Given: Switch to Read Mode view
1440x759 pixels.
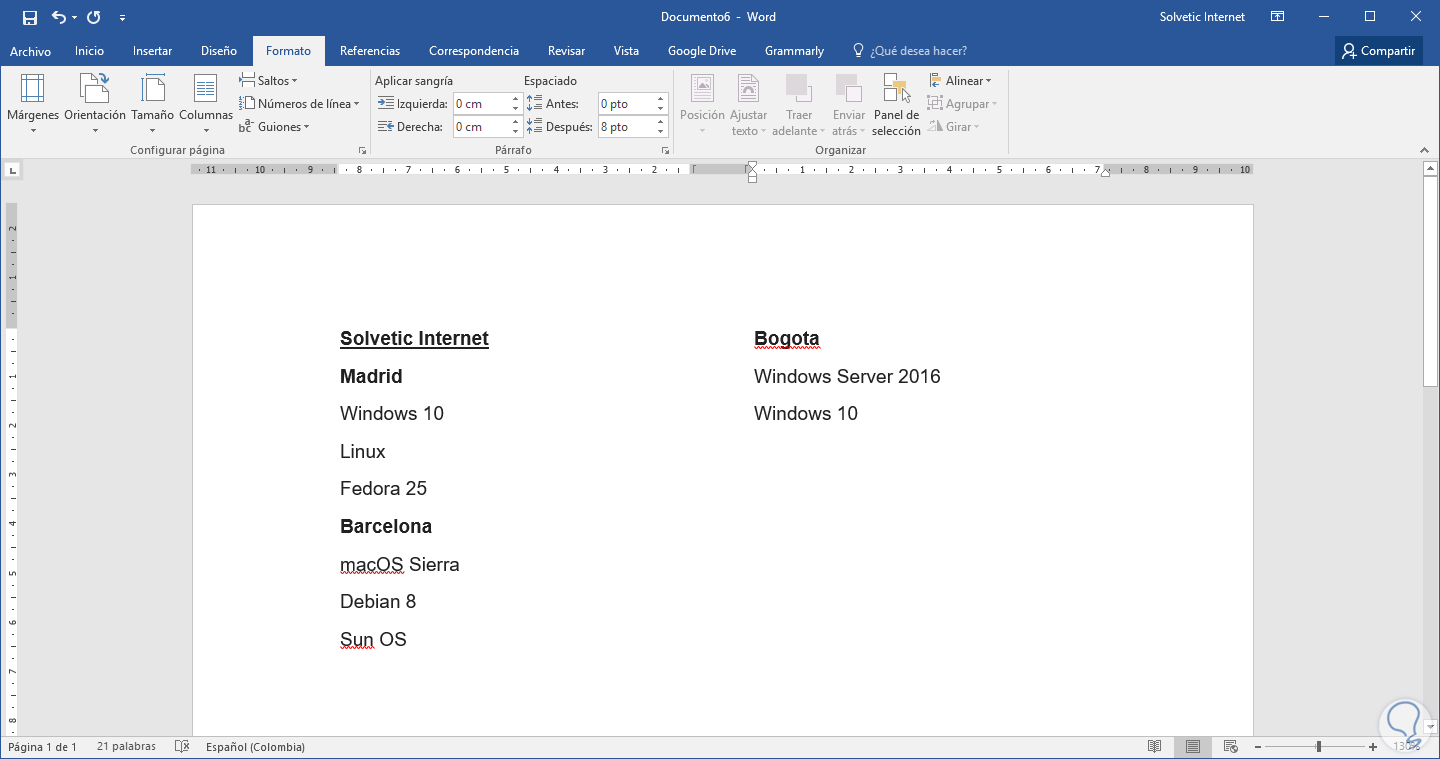Looking at the screenshot, I should [x=1155, y=747].
